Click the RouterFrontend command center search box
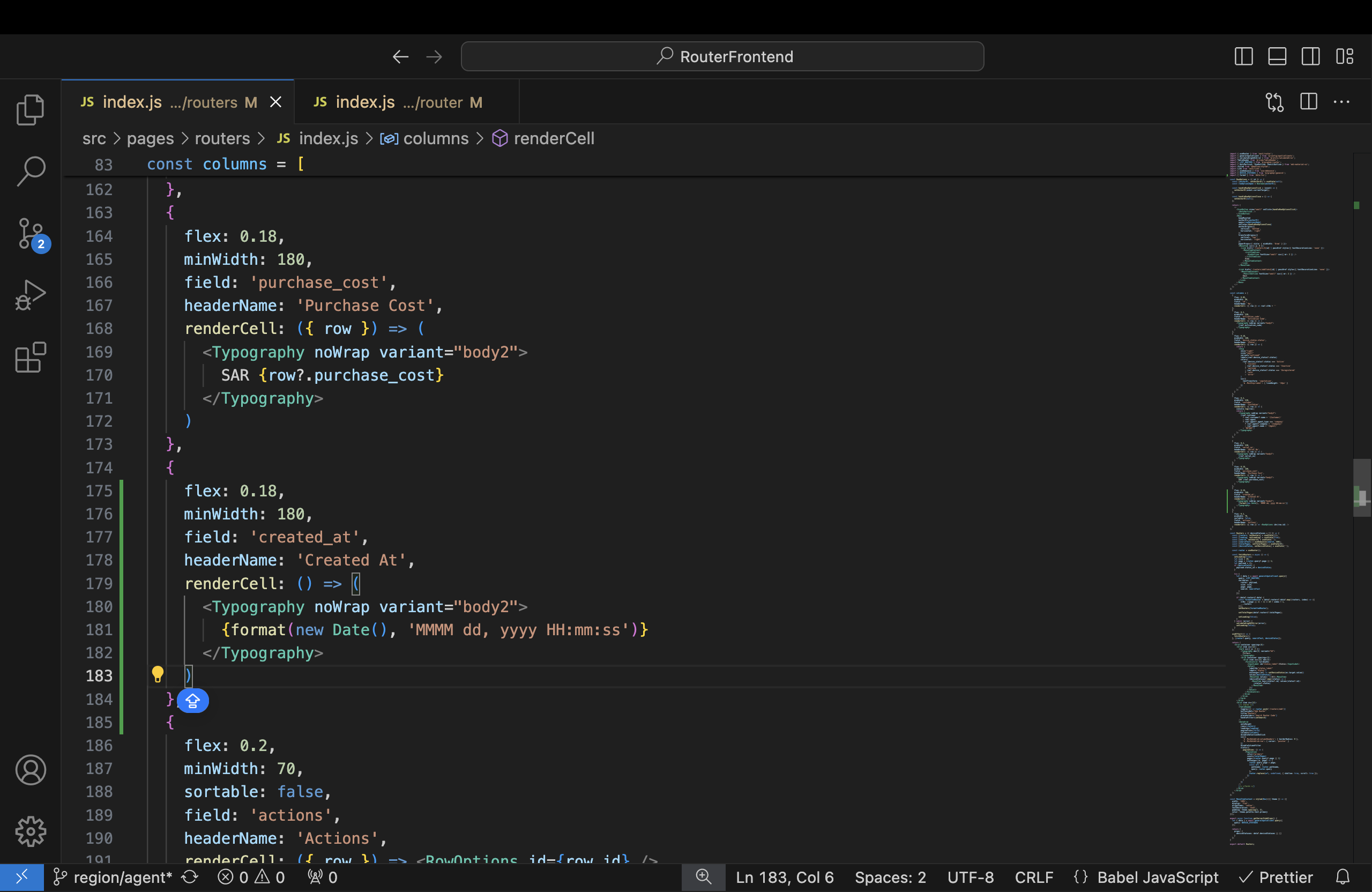 (x=722, y=56)
